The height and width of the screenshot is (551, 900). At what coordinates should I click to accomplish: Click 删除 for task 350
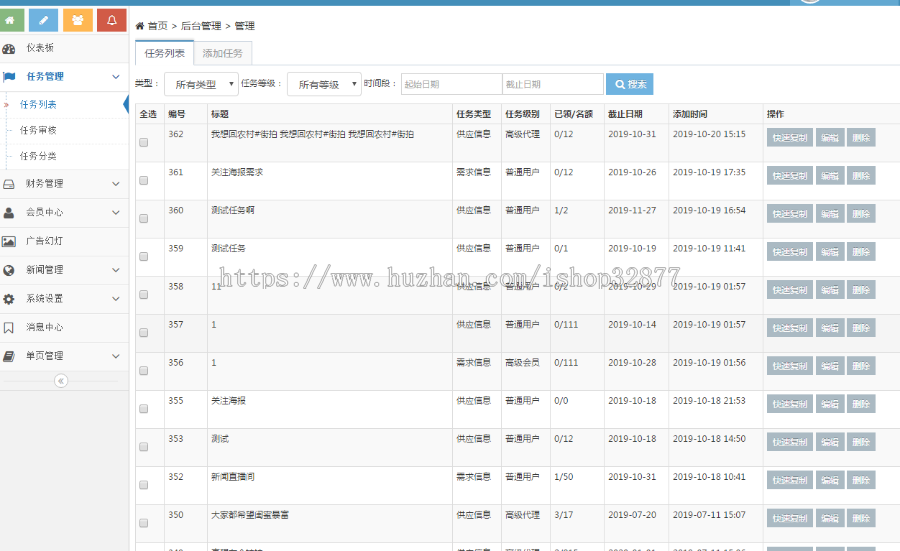861,518
